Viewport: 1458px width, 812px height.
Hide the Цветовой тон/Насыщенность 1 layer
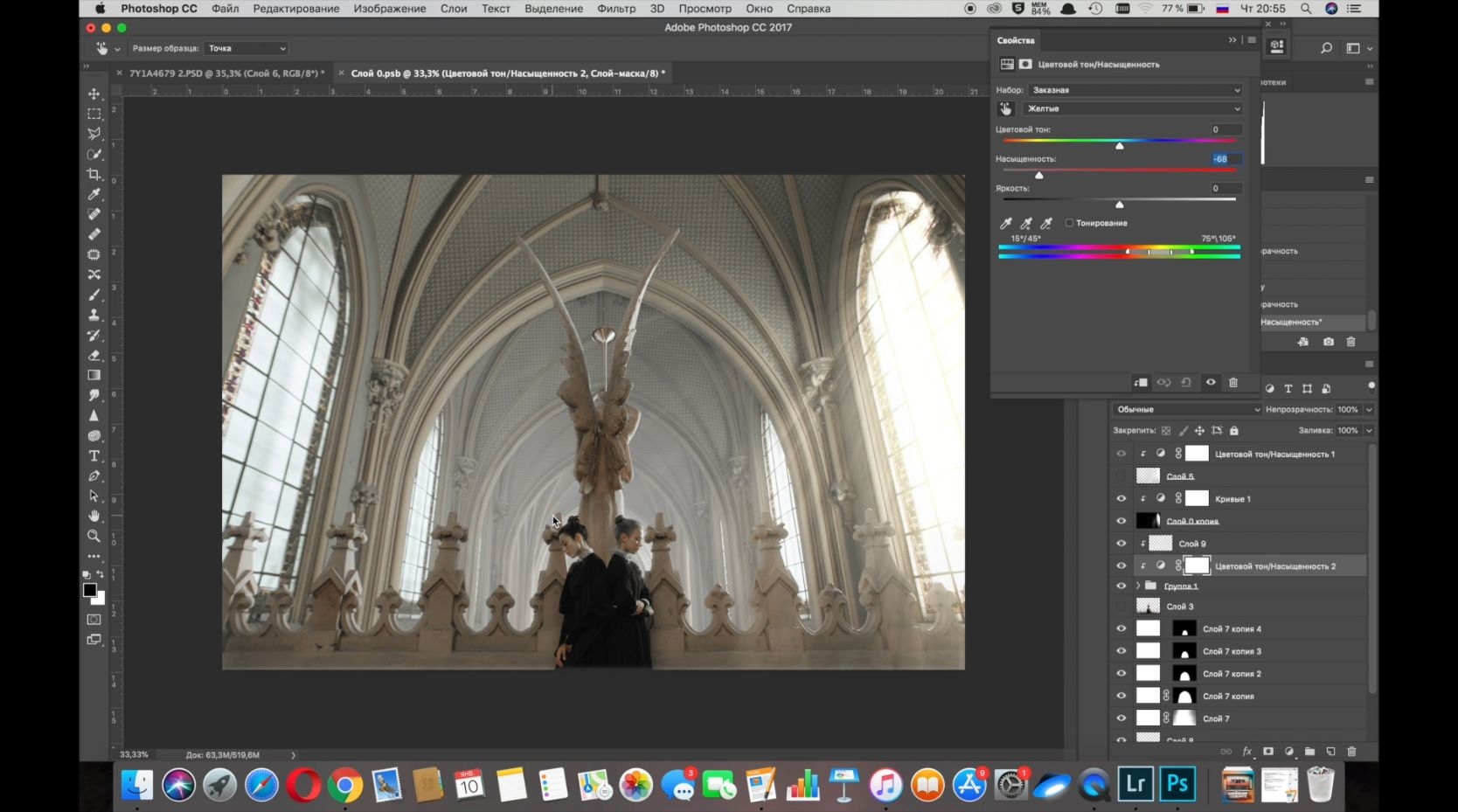tap(1121, 454)
